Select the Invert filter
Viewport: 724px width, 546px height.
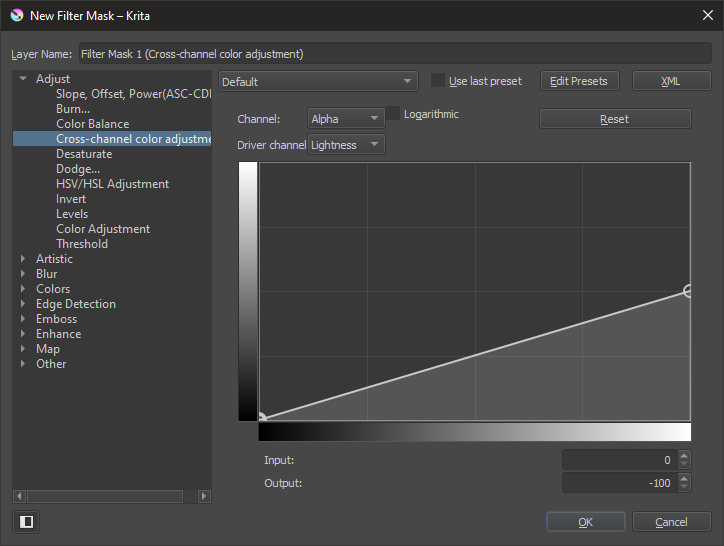click(x=71, y=199)
